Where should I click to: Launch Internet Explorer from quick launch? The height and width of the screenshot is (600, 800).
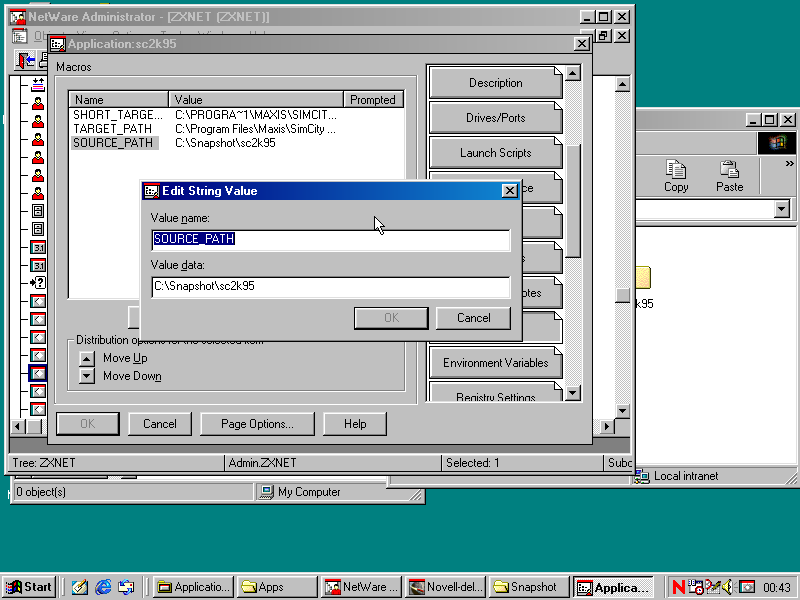(x=103, y=587)
